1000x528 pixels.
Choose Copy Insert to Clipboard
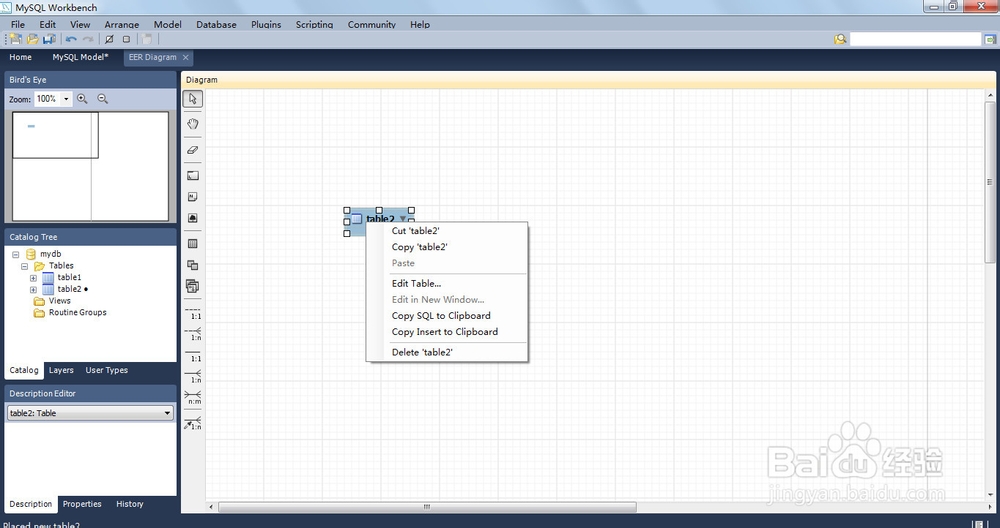tap(446, 332)
